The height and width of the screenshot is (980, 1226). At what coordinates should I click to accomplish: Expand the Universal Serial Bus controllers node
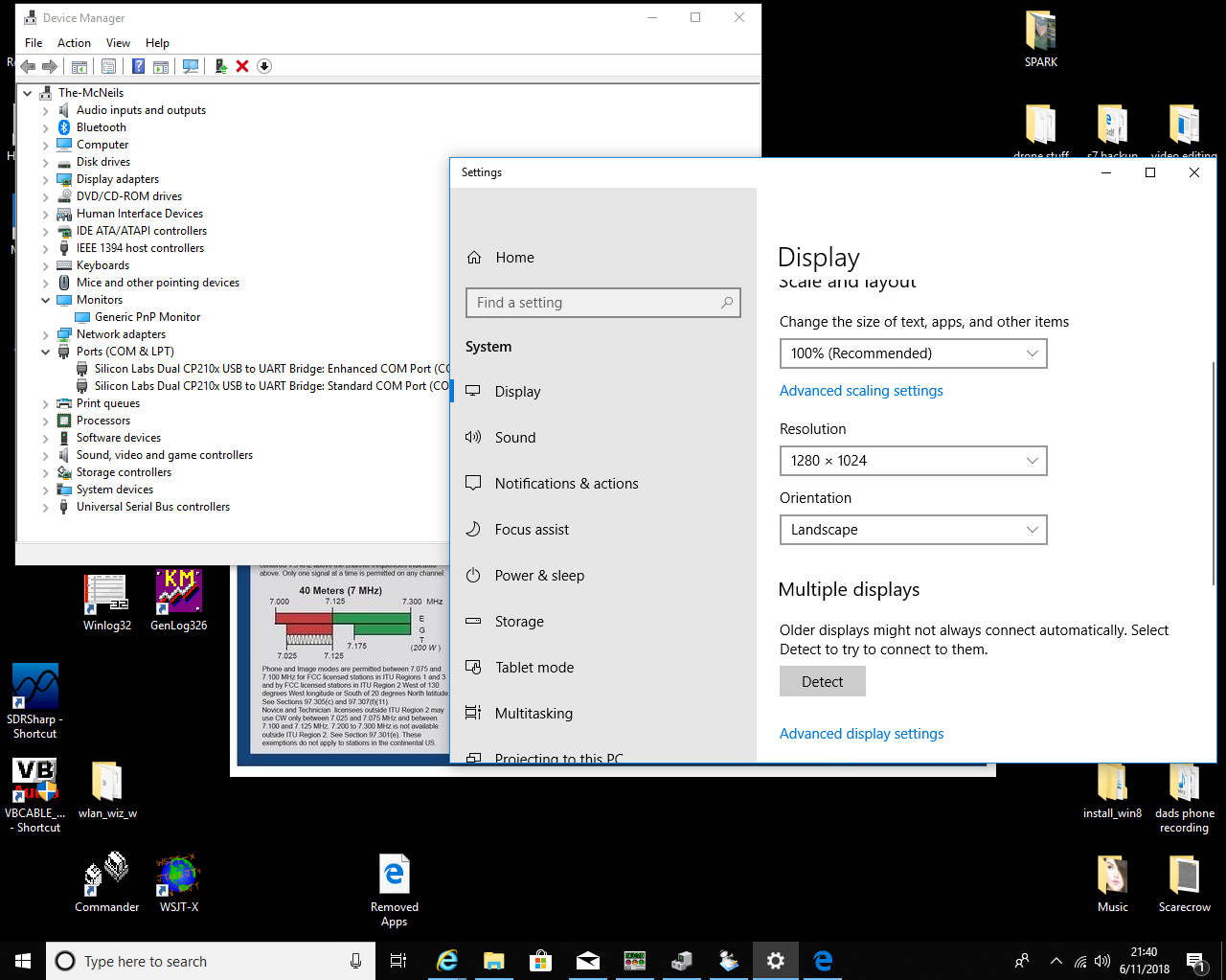pyautogui.click(x=45, y=507)
